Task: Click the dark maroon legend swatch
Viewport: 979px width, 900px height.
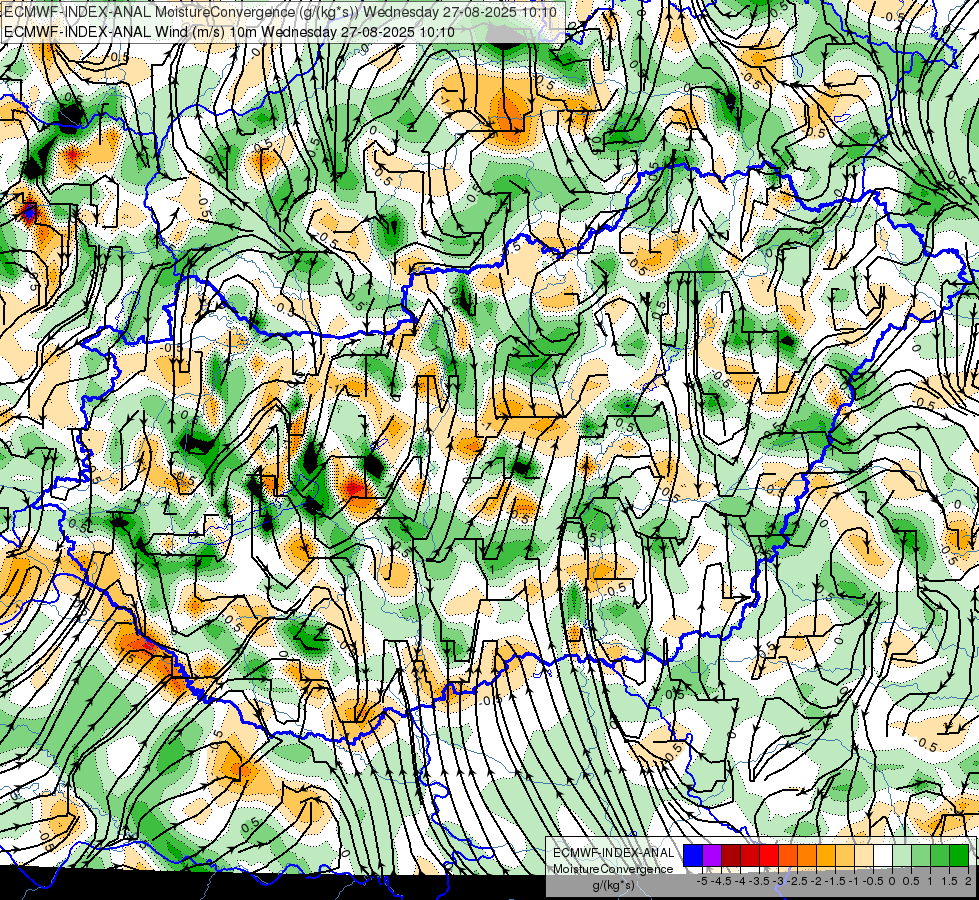Action: (x=731, y=856)
